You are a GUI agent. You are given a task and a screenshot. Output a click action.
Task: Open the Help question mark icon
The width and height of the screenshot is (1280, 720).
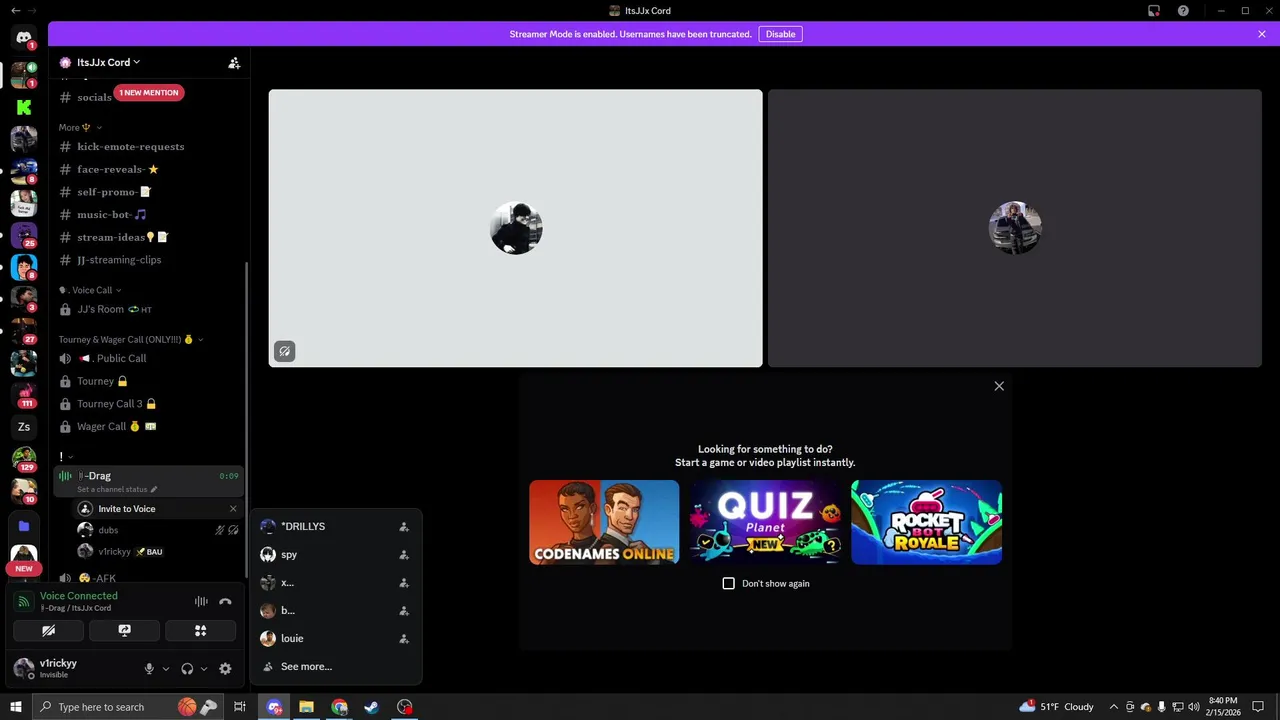point(1184,11)
